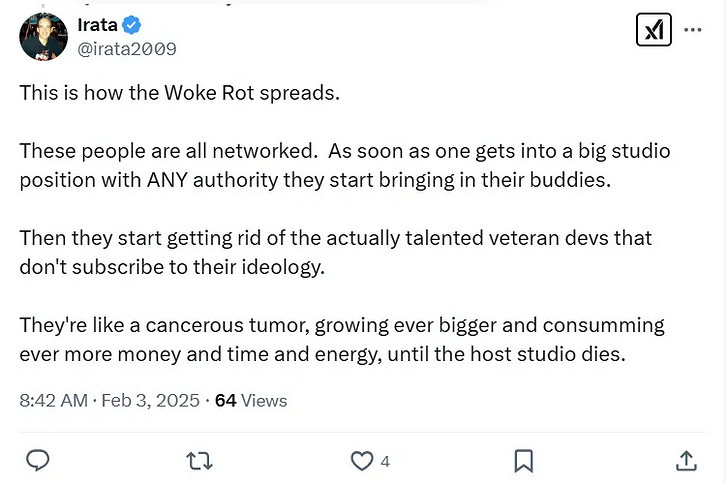Click the reply speech bubble icon
728x484 pixels.
pyautogui.click(x=38, y=460)
